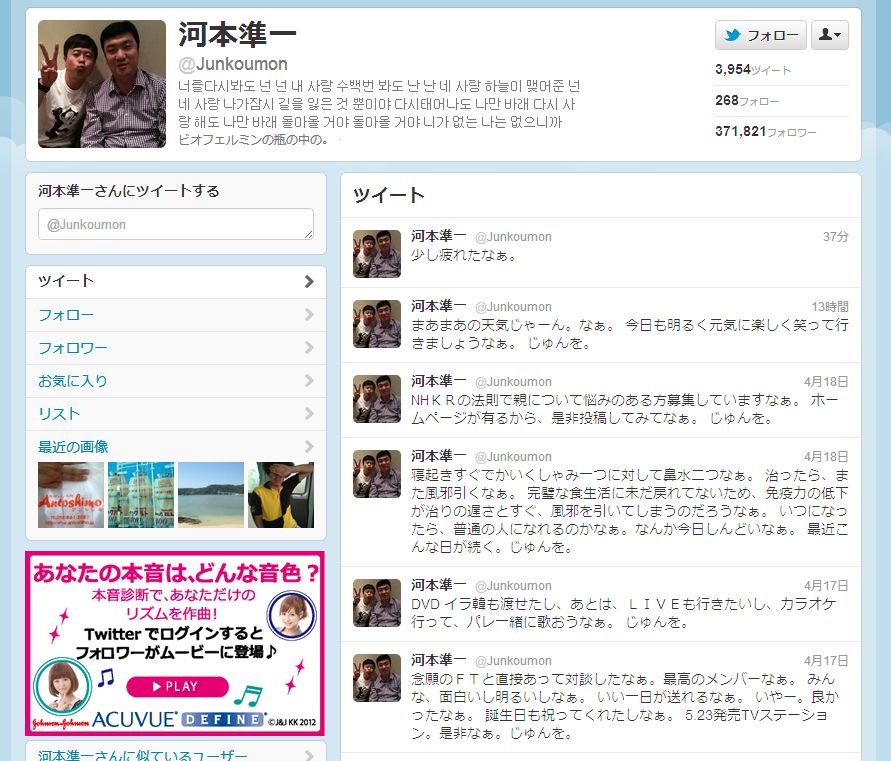
Task: Select フォロー in the sidebar menu
Action: coord(176,315)
